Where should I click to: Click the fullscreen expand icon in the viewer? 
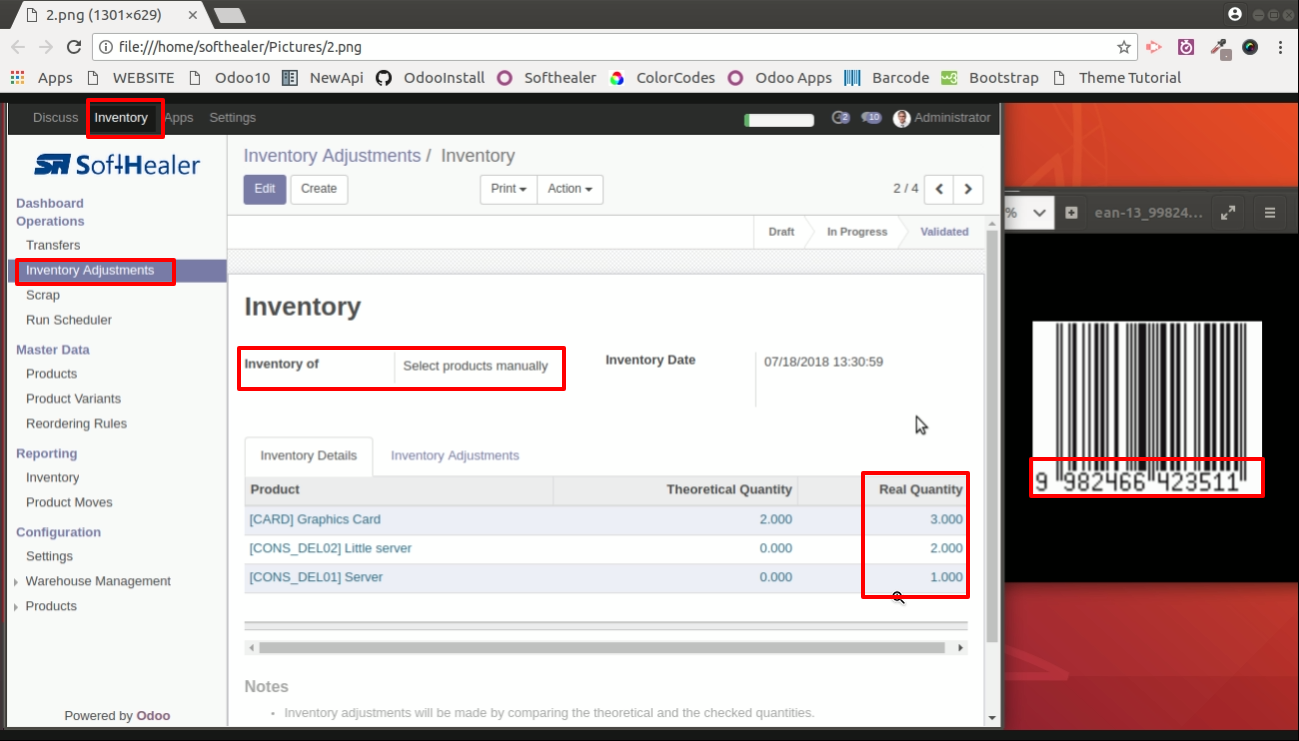pos(1227,212)
